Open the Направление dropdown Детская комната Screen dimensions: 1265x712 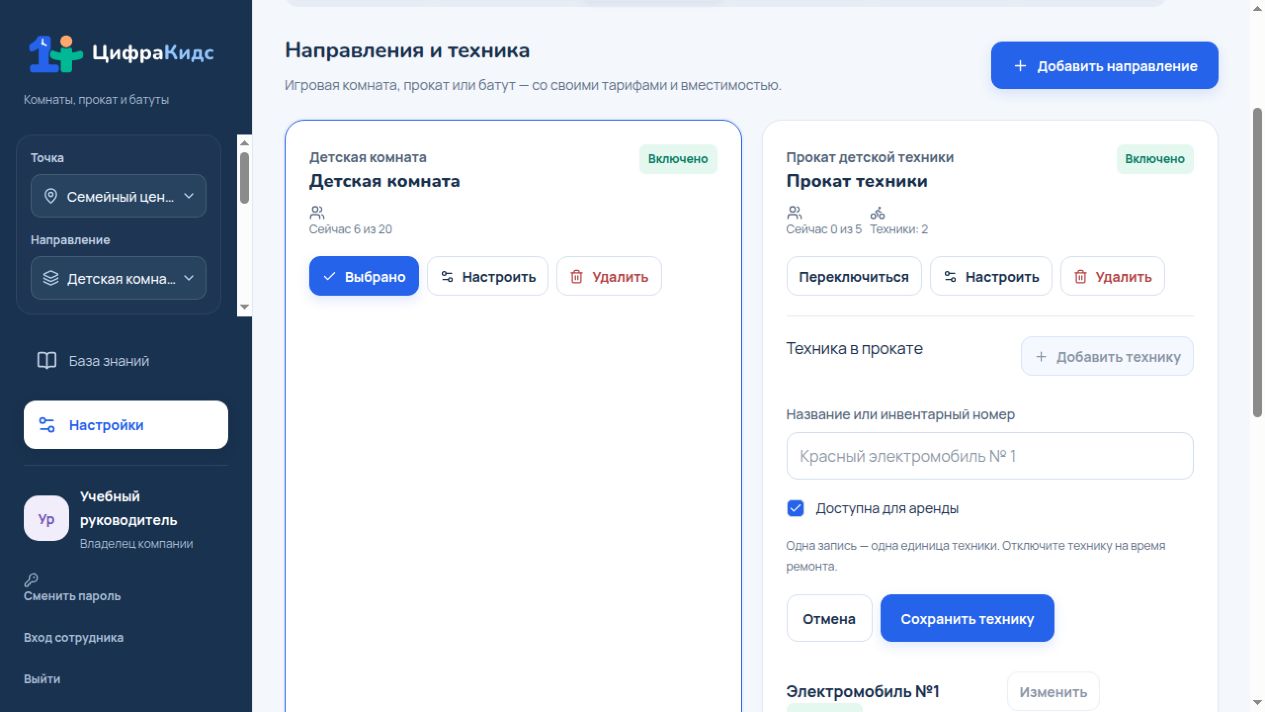click(x=119, y=279)
